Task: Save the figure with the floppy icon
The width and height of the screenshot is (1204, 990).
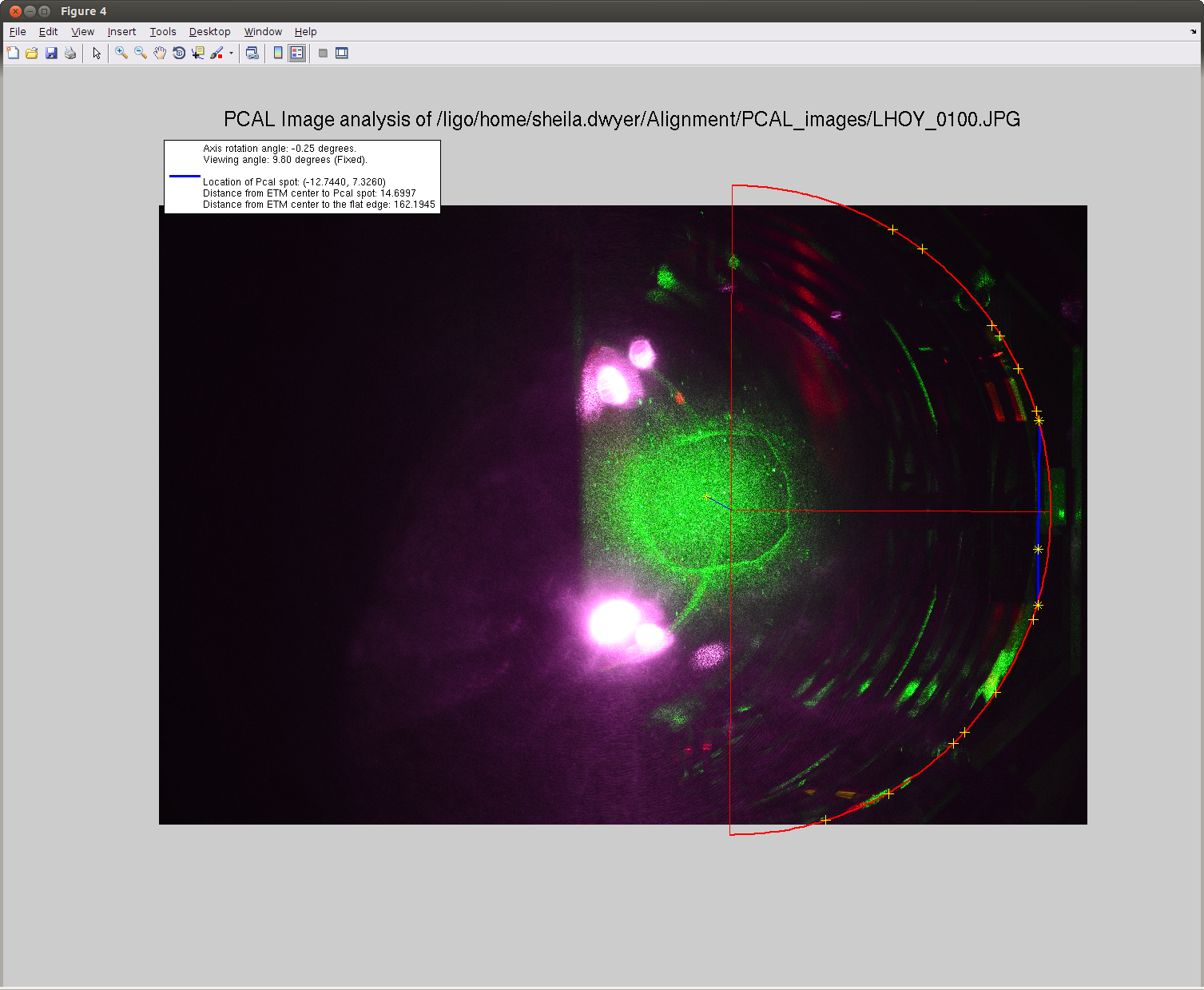Action: [51, 54]
